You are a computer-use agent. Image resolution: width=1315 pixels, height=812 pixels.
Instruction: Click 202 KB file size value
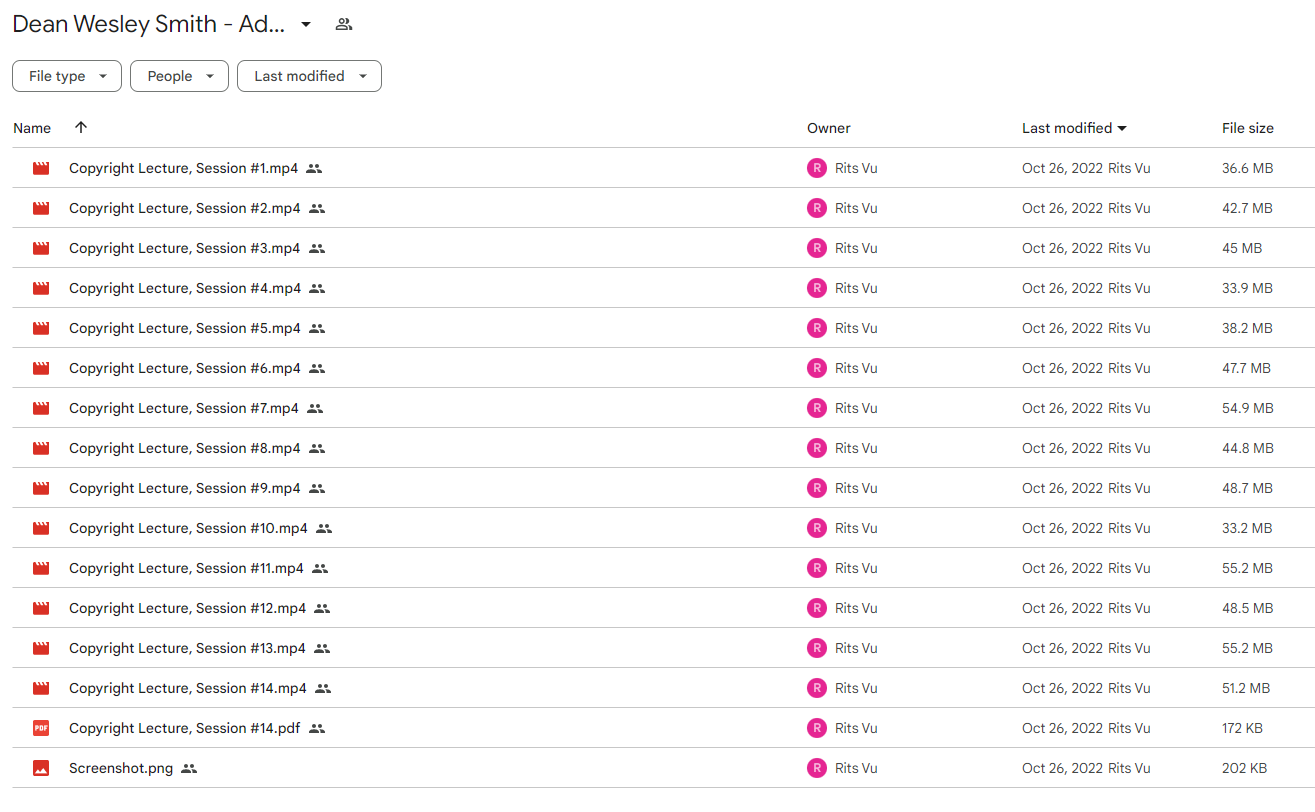[1244, 768]
